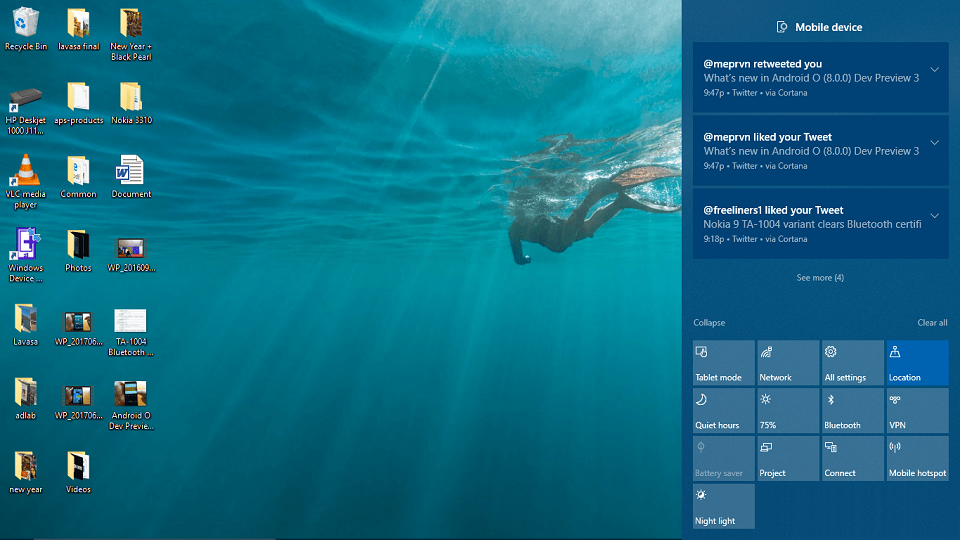Turn off the Location quick action

(x=917, y=363)
